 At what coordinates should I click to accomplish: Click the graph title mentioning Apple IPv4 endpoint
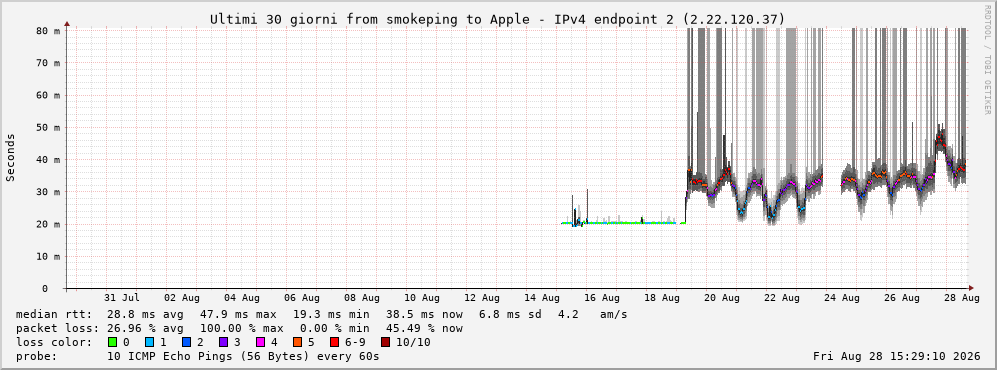coord(498,20)
